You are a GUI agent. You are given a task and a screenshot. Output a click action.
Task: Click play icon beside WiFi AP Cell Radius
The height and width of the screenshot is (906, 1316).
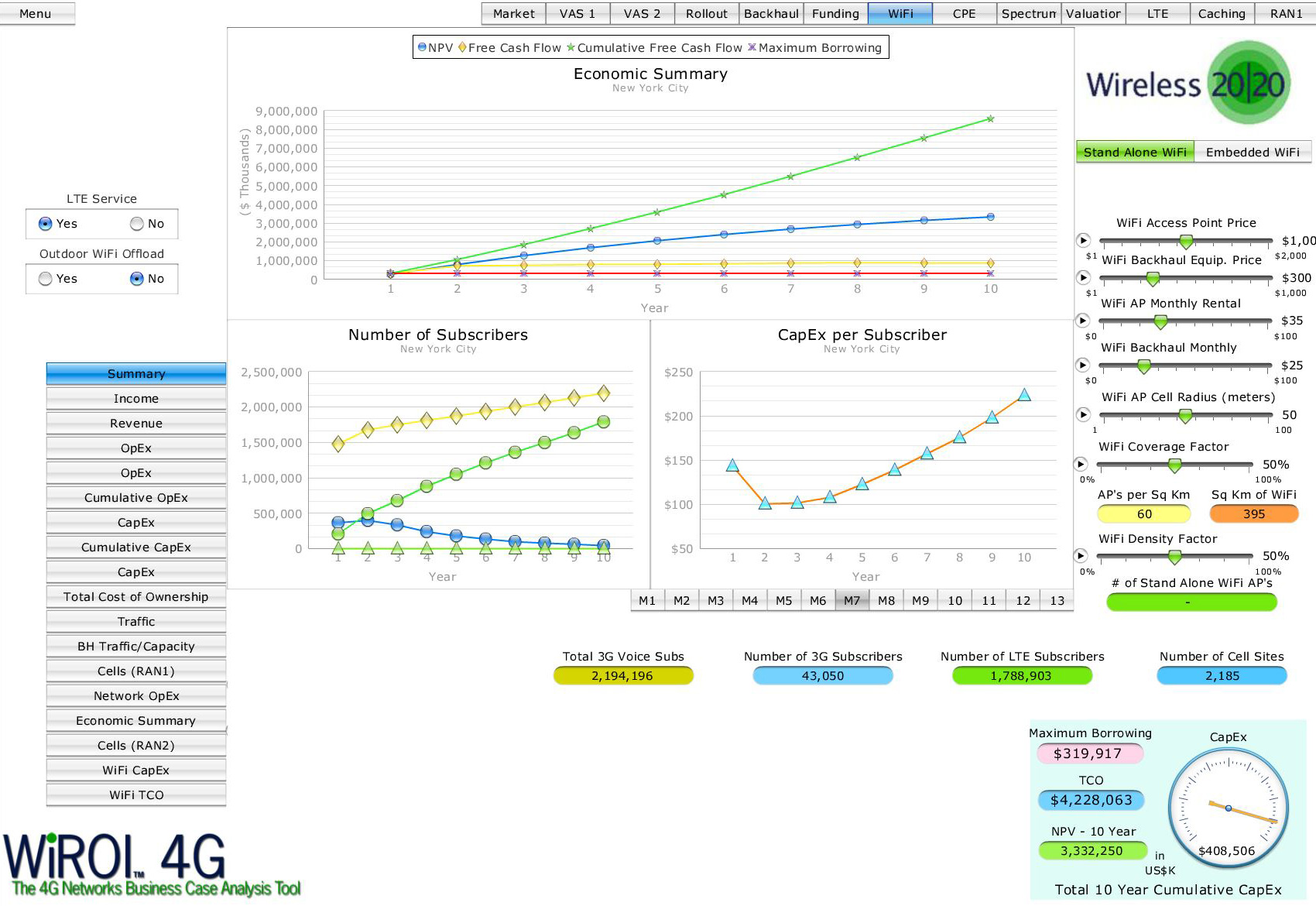(1084, 414)
